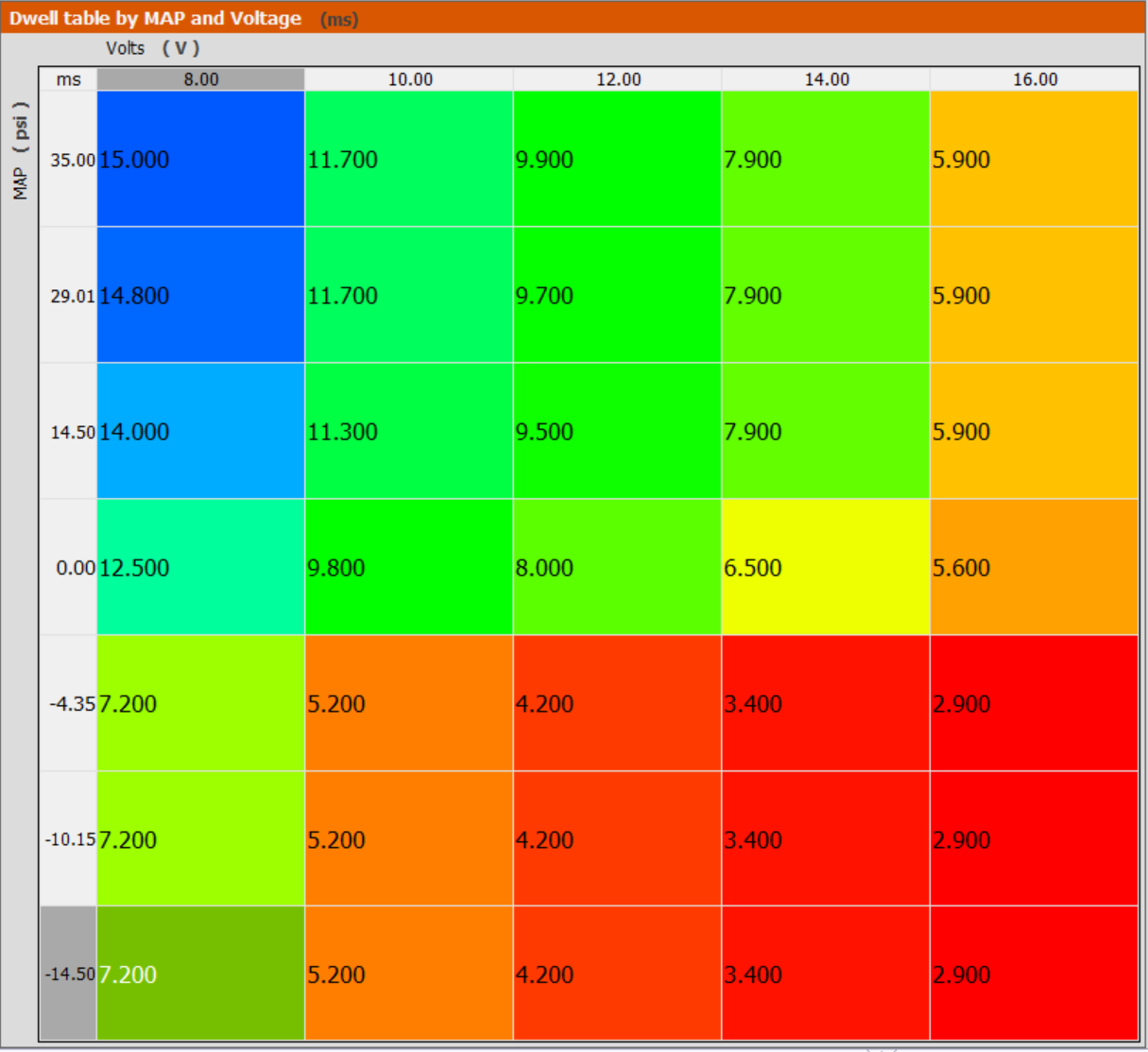Click the 14.00 volts column header

[x=826, y=79]
